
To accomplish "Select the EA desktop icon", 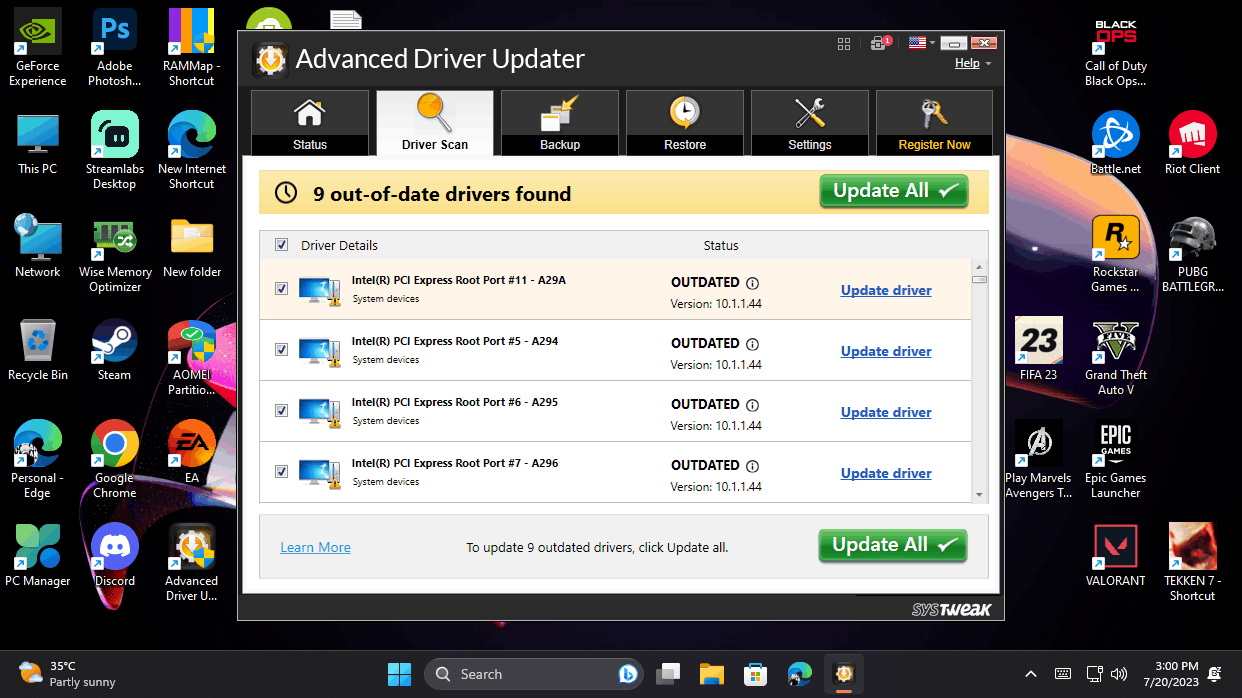I will click(192, 453).
